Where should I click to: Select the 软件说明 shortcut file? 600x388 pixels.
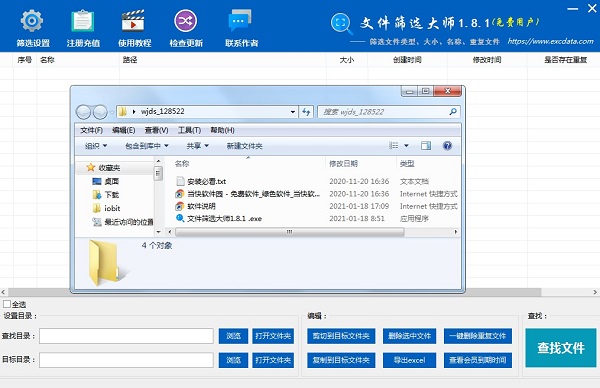tap(196, 206)
